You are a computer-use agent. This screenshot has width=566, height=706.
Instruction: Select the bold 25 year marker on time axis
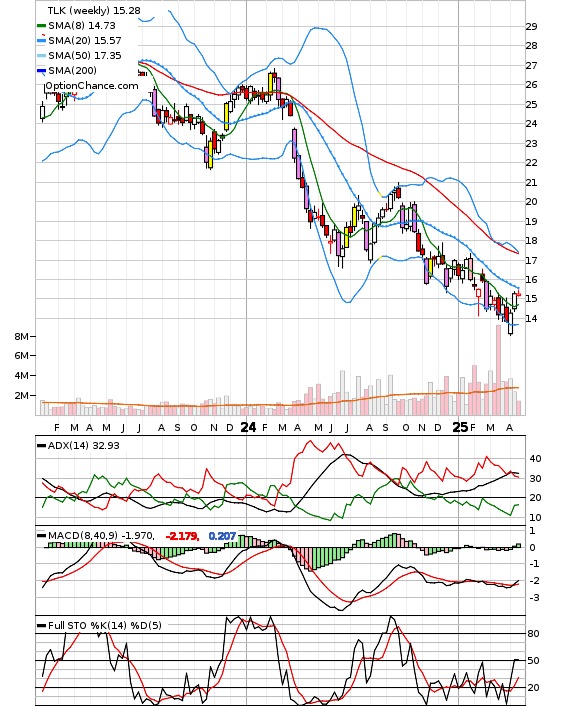point(460,427)
